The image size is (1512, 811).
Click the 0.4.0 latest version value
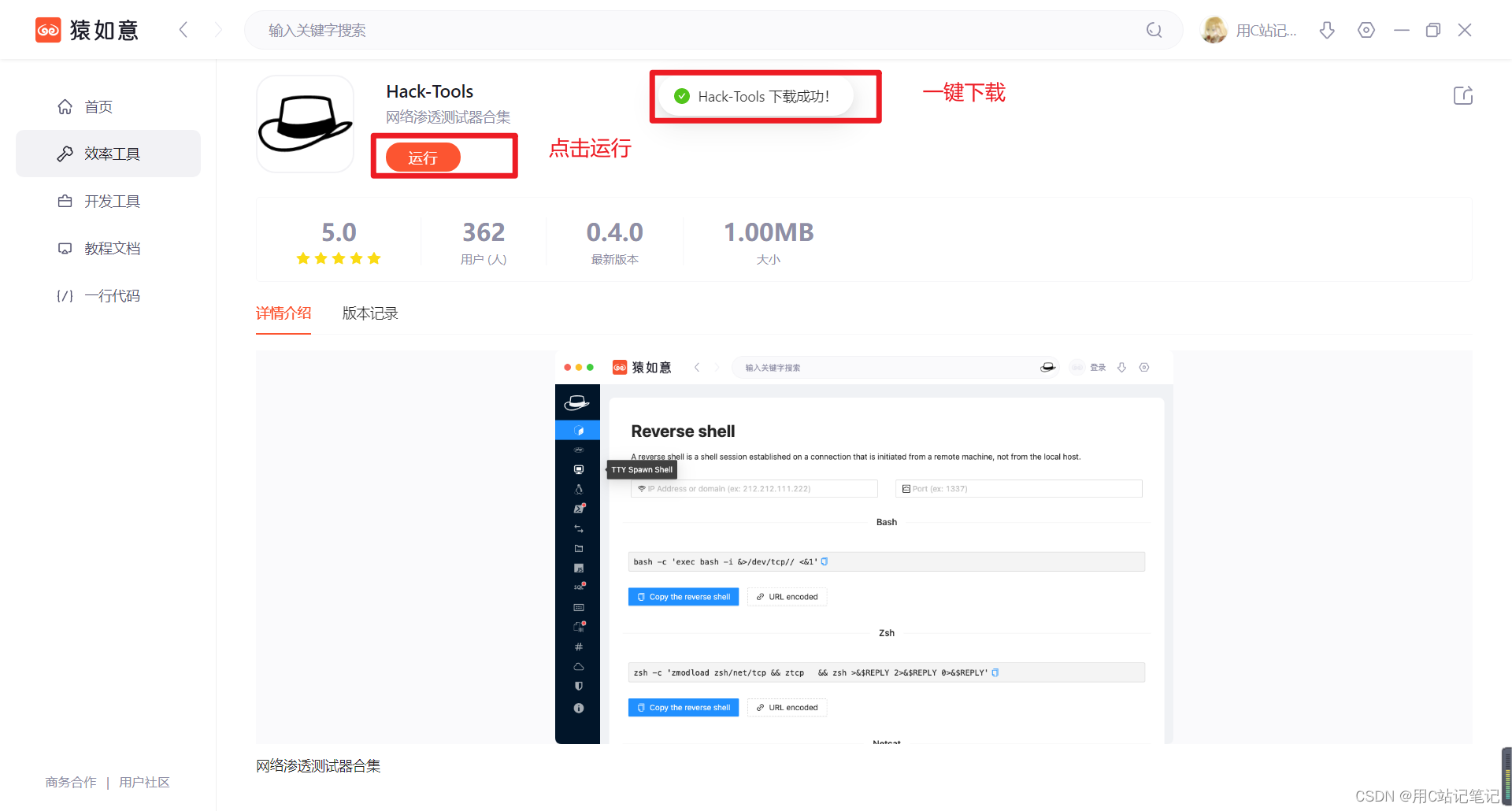tap(615, 232)
